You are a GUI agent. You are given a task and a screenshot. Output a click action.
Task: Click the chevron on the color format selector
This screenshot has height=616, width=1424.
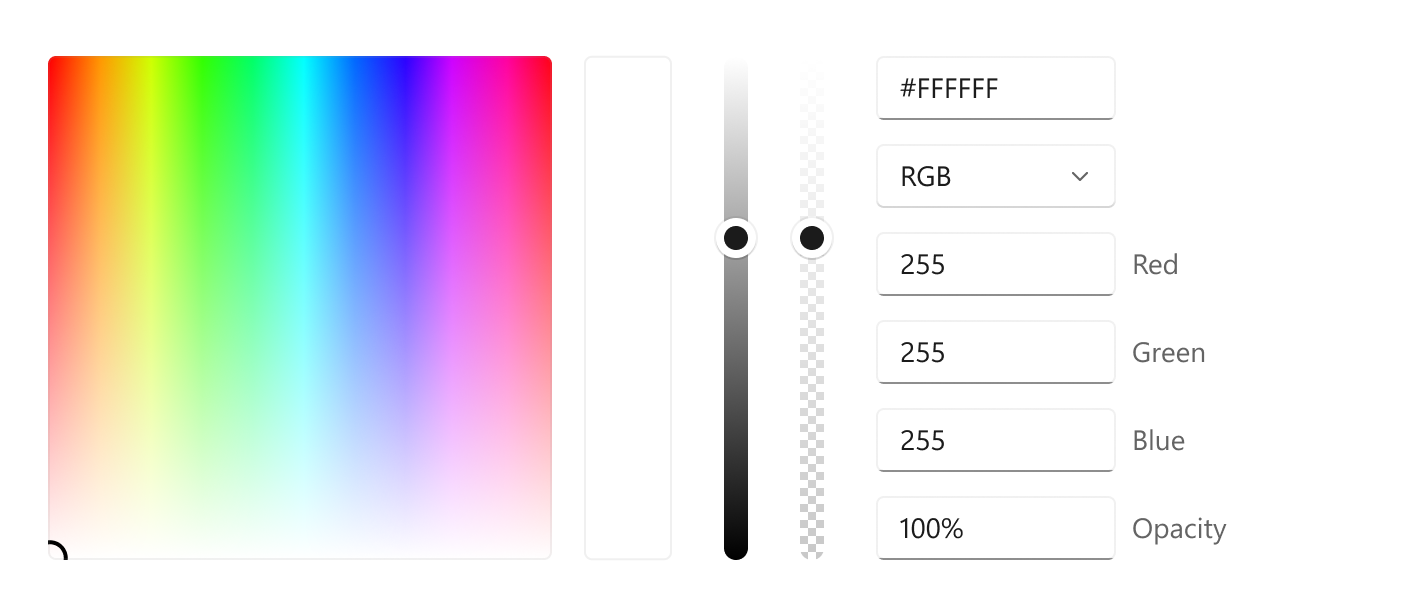(x=1080, y=176)
